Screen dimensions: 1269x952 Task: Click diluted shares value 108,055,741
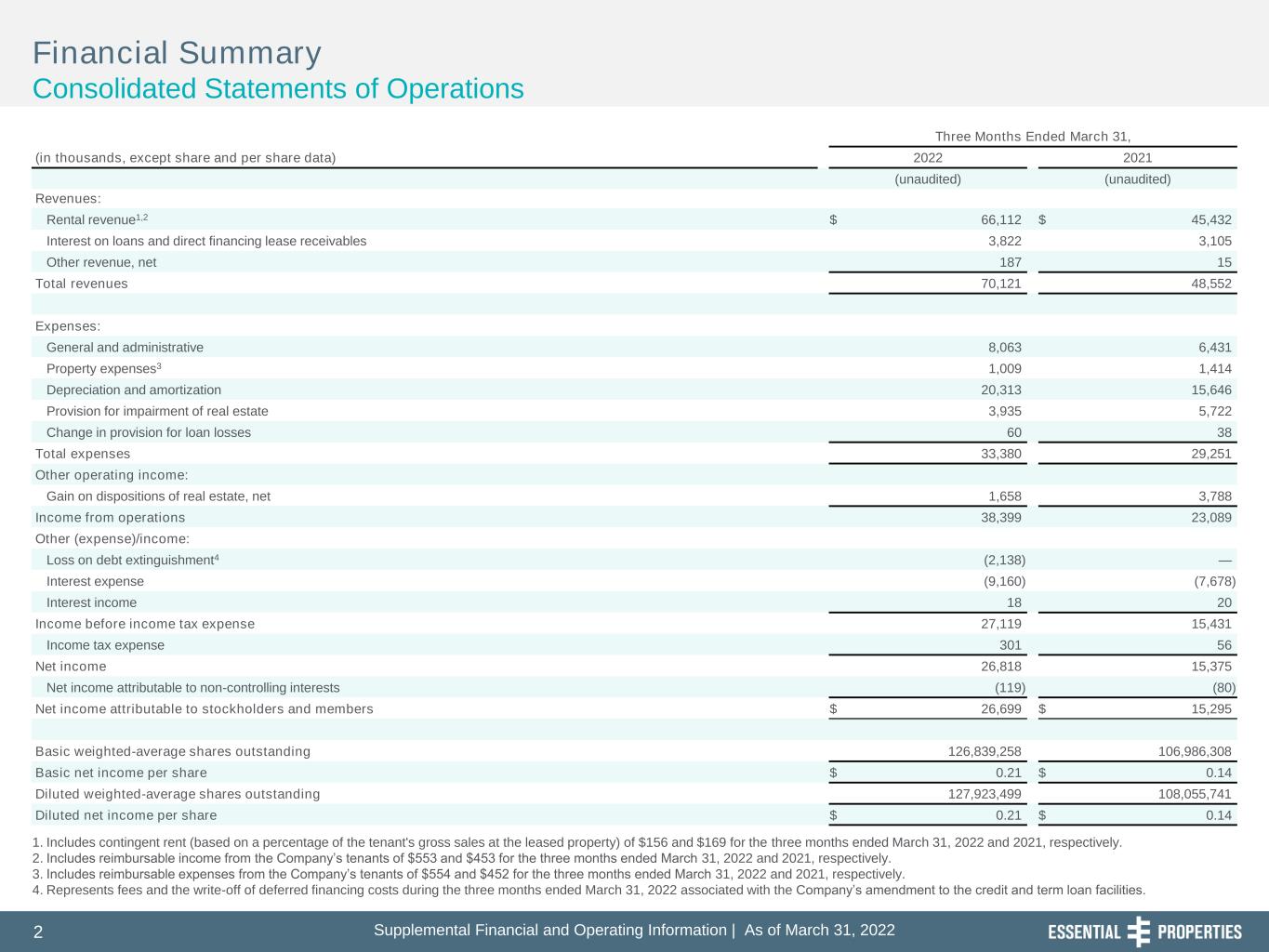[1195, 794]
